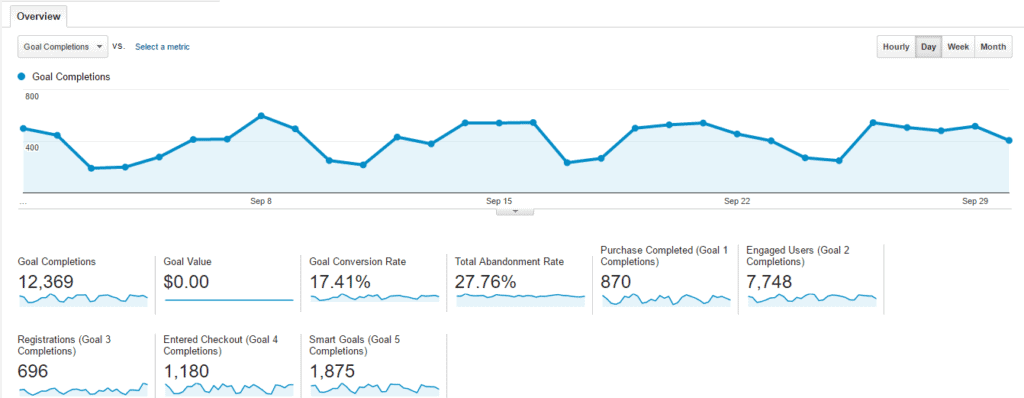Click the Goal Completions legend dot
The image size is (1024, 398).
[x=22, y=76]
